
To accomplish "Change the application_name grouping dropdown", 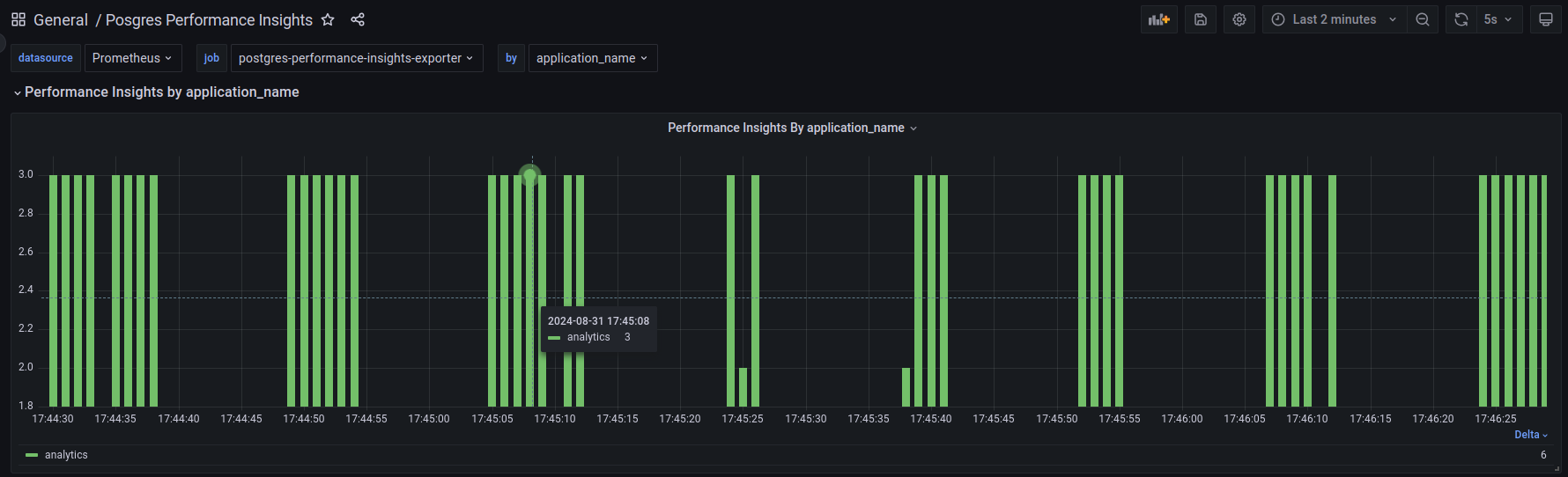I will 592,58.
